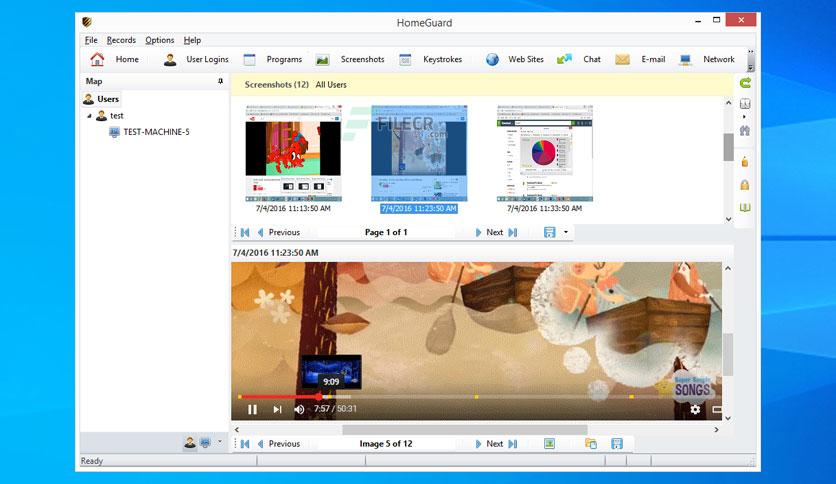Go to last image in viewer toolbar

513,443
